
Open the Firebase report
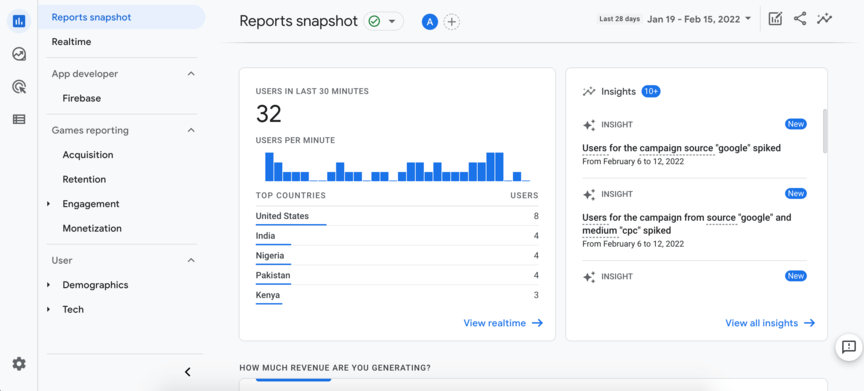click(82, 98)
